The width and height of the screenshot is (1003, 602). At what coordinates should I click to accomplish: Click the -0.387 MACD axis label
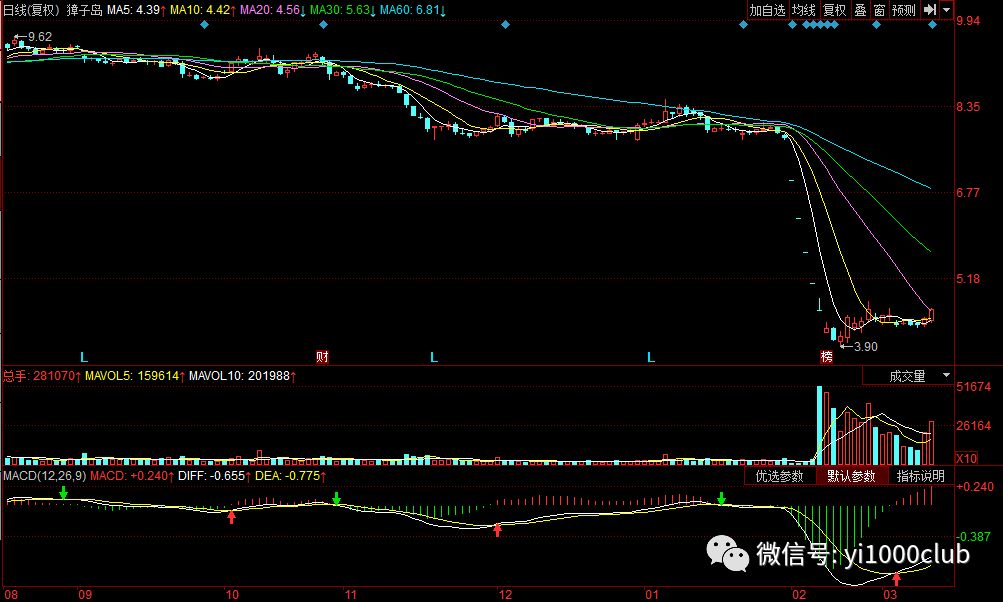[975, 536]
